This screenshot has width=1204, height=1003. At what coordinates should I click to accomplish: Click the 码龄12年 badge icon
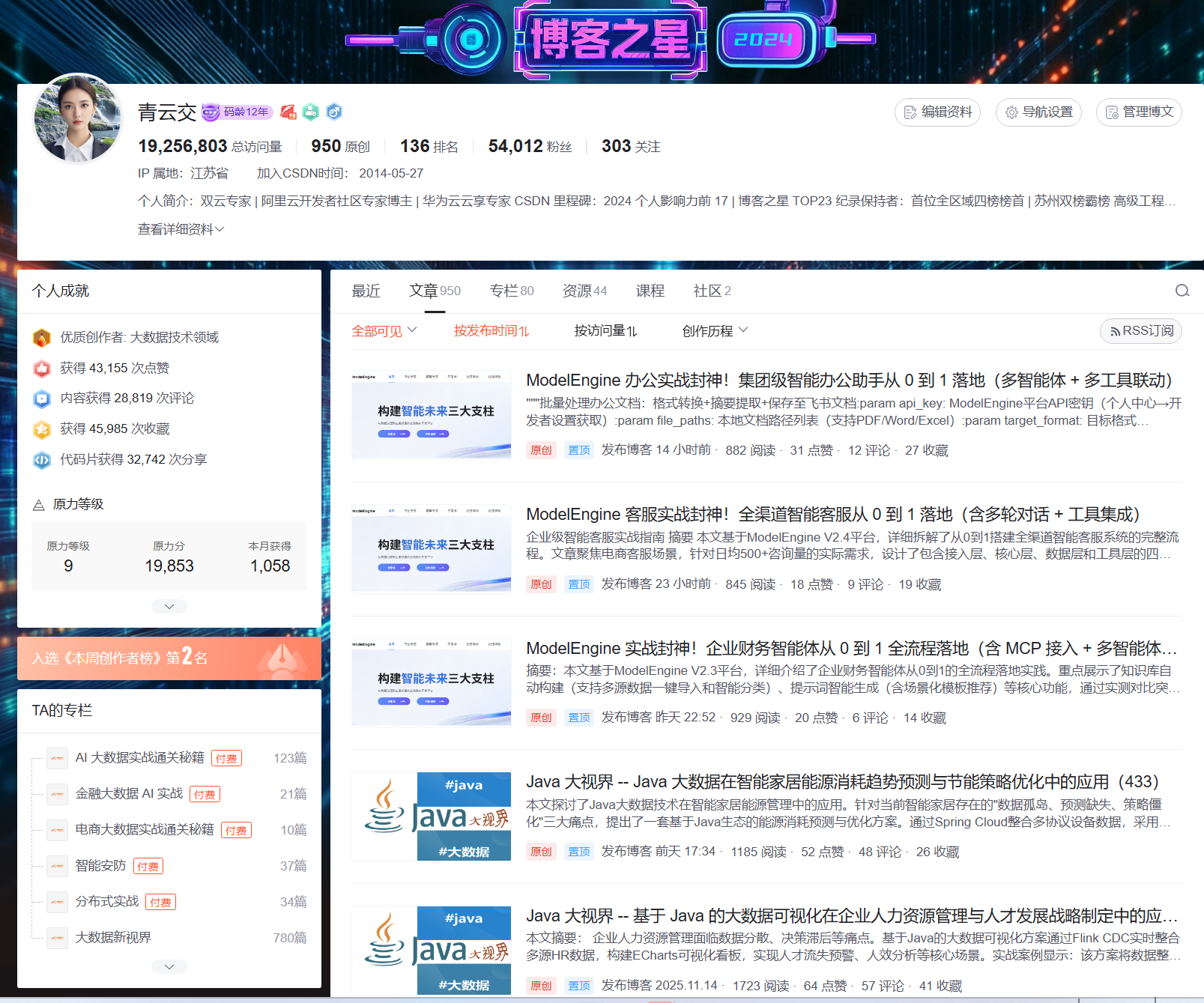237,112
